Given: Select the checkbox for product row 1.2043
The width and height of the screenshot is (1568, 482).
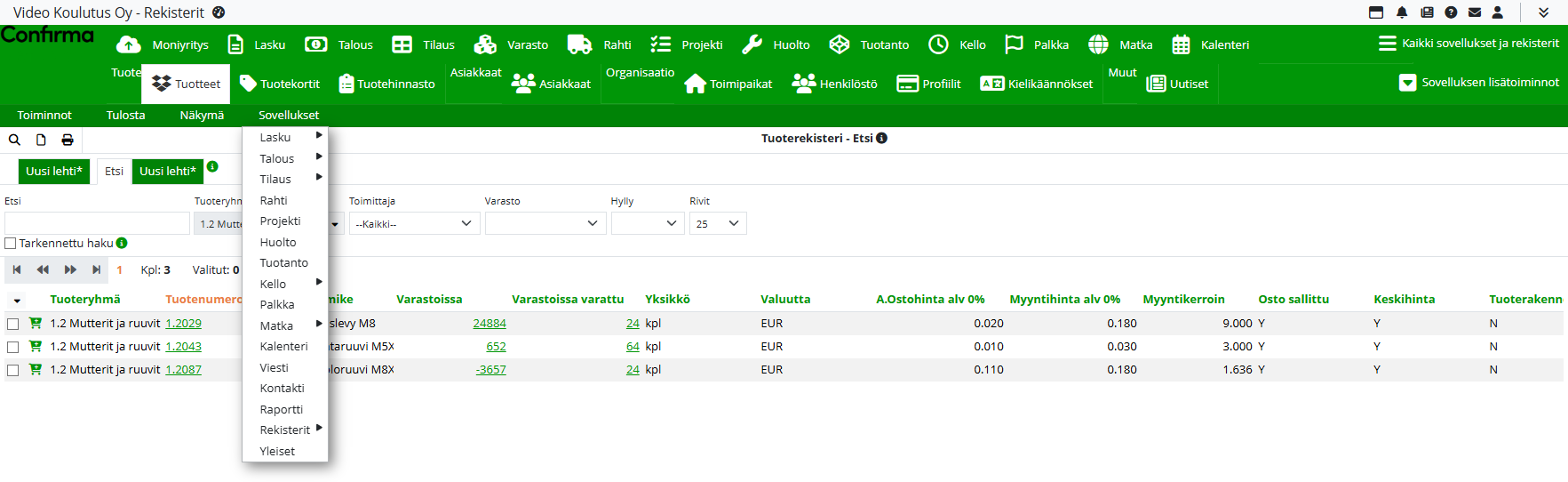Looking at the screenshot, I should [x=12, y=347].
